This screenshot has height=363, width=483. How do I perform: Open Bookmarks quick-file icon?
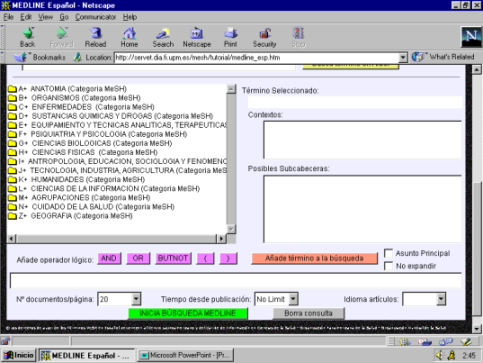20,57
